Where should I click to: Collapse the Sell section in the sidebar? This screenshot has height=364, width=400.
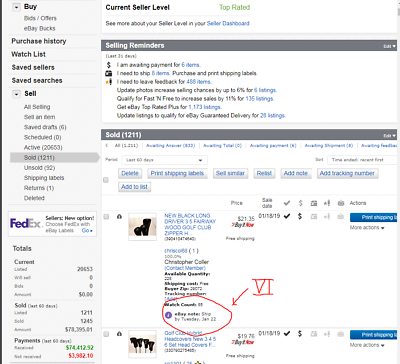coord(16,94)
